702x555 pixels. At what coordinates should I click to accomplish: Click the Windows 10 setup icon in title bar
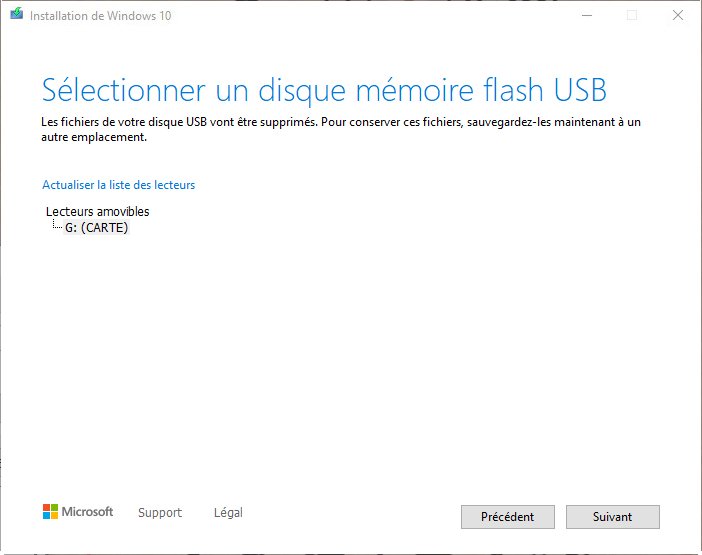click(15, 15)
